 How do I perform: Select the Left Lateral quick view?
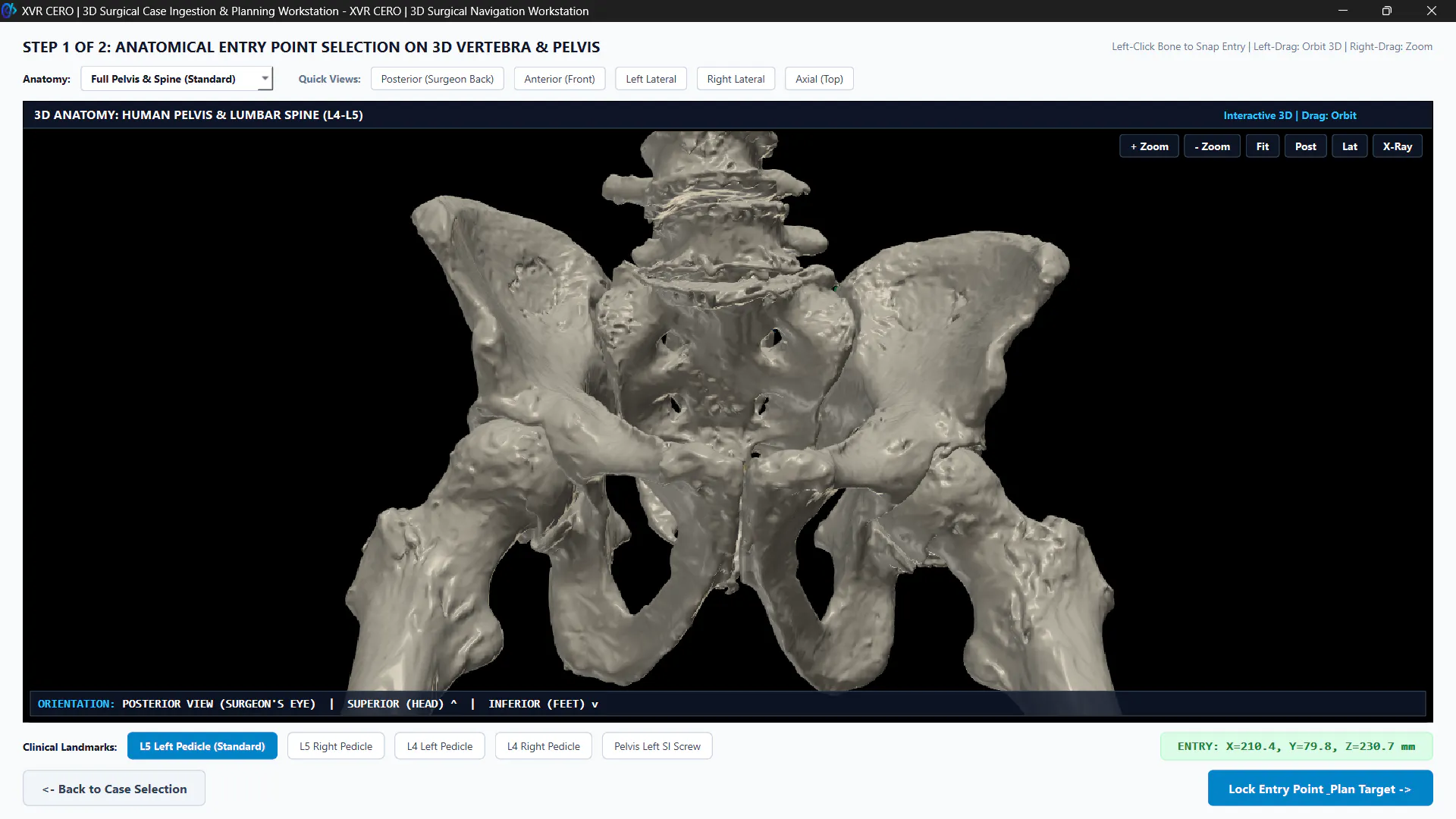tap(651, 79)
